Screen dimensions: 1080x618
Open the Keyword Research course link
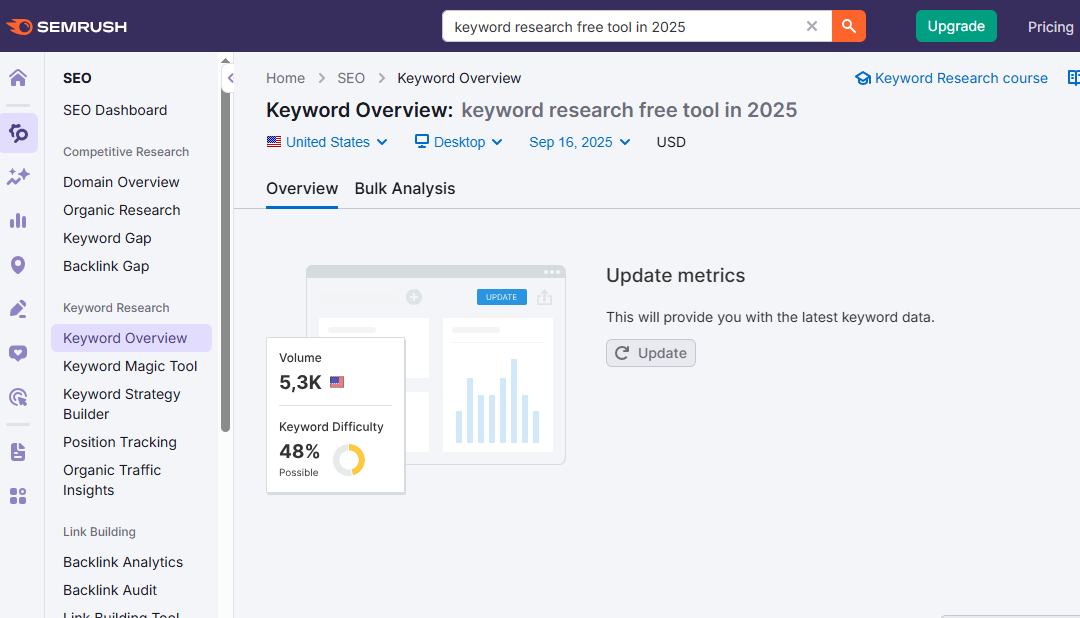click(x=951, y=77)
